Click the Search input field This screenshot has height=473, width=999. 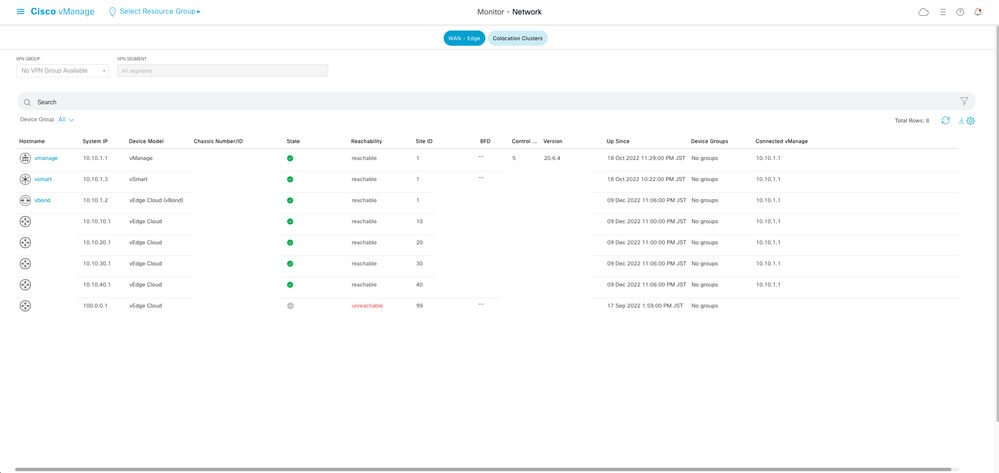496,101
